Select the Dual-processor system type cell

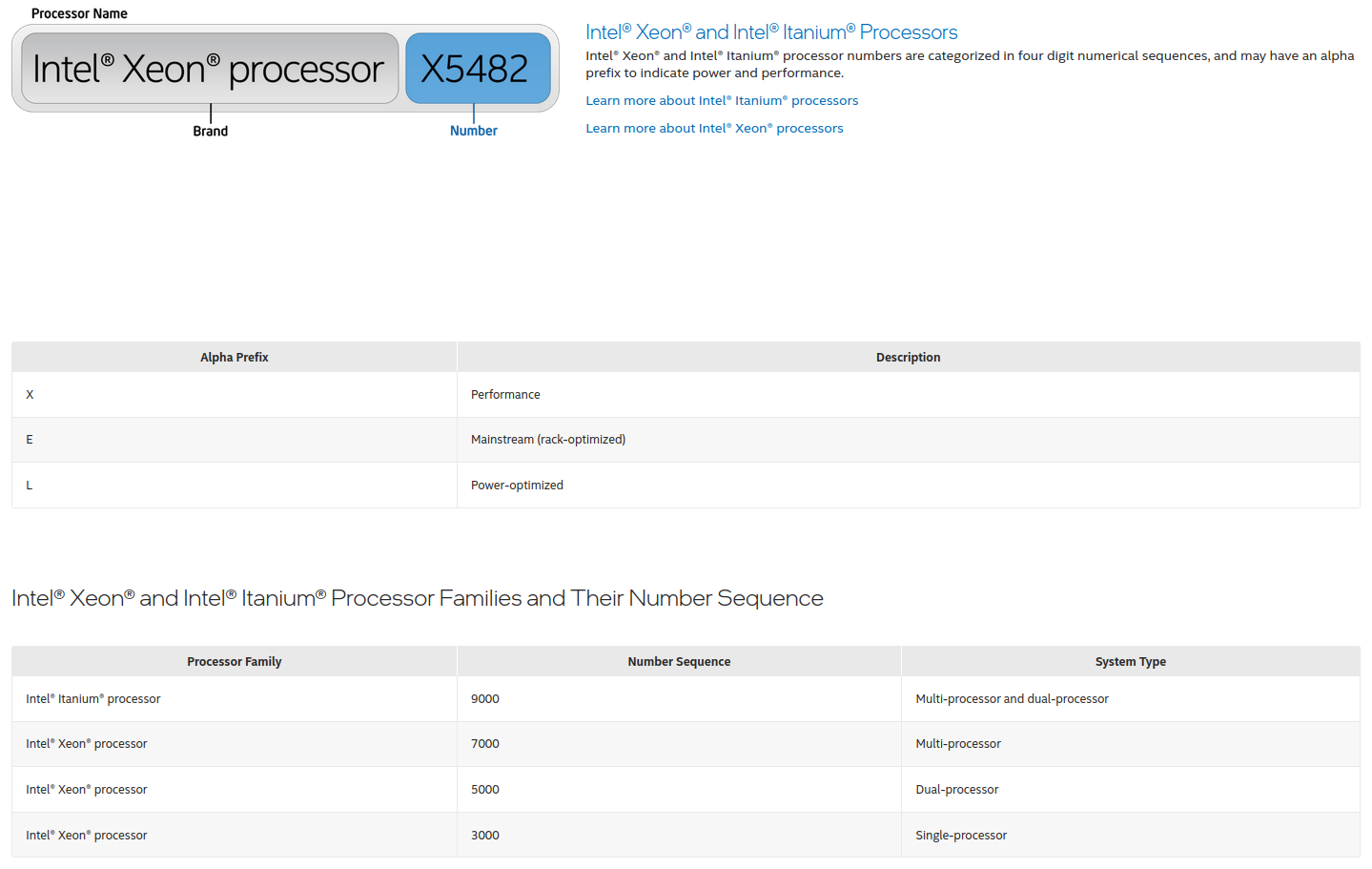pos(956,789)
